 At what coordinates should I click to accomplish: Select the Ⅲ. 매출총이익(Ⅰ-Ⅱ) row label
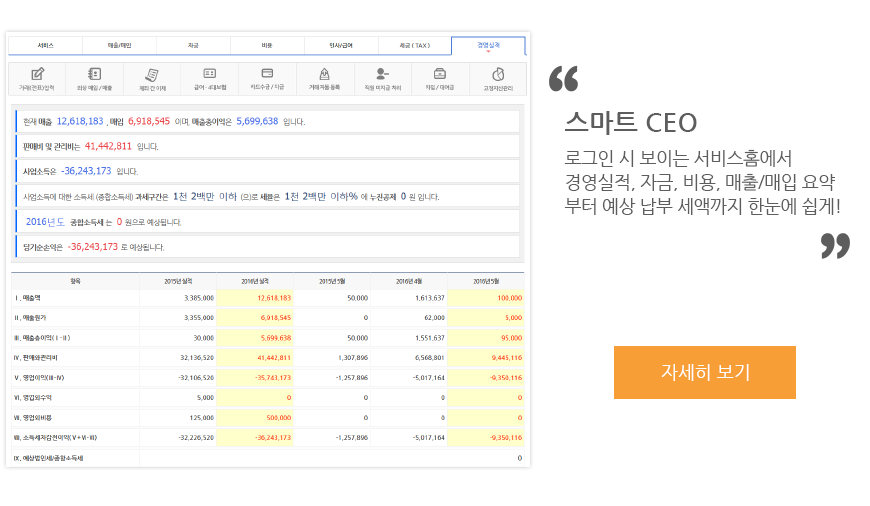(42, 338)
